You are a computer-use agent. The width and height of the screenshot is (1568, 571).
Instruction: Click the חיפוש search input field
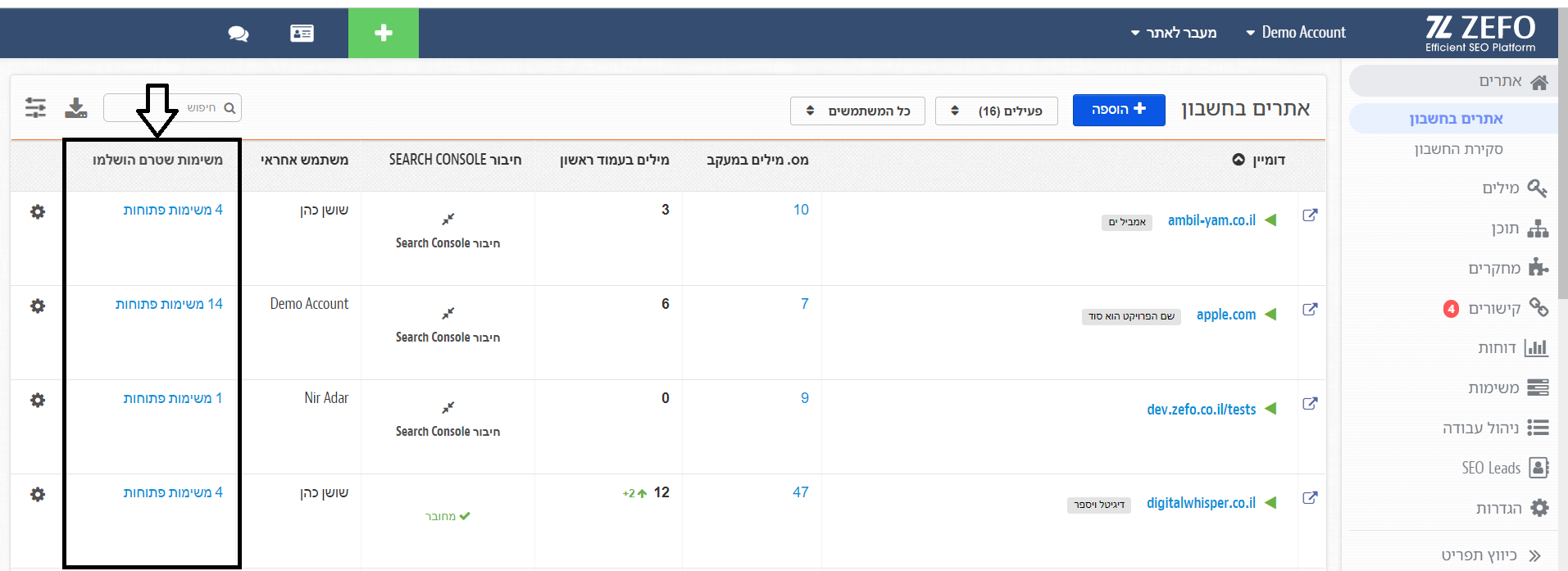(x=172, y=108)
